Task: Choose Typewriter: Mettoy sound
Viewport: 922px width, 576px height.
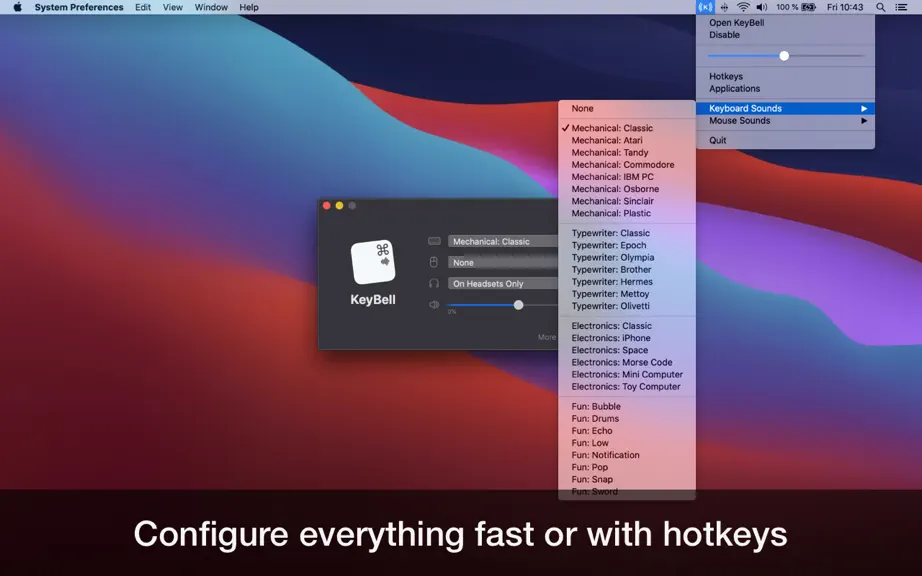Action: 627,294
